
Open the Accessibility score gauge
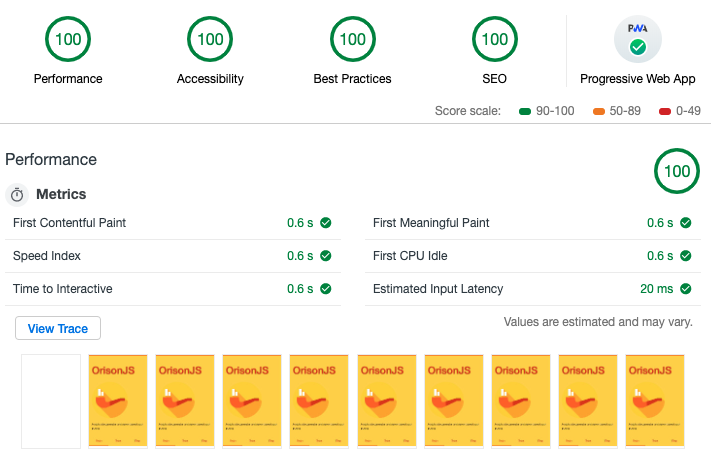[x=210, y=39]
